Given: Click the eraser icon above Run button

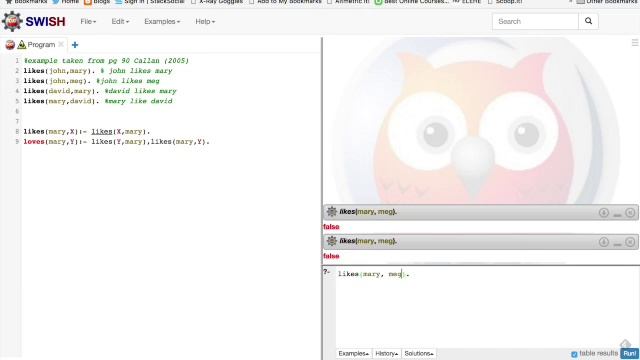Looking at the screenshot, I should click(x=625, y=343).
